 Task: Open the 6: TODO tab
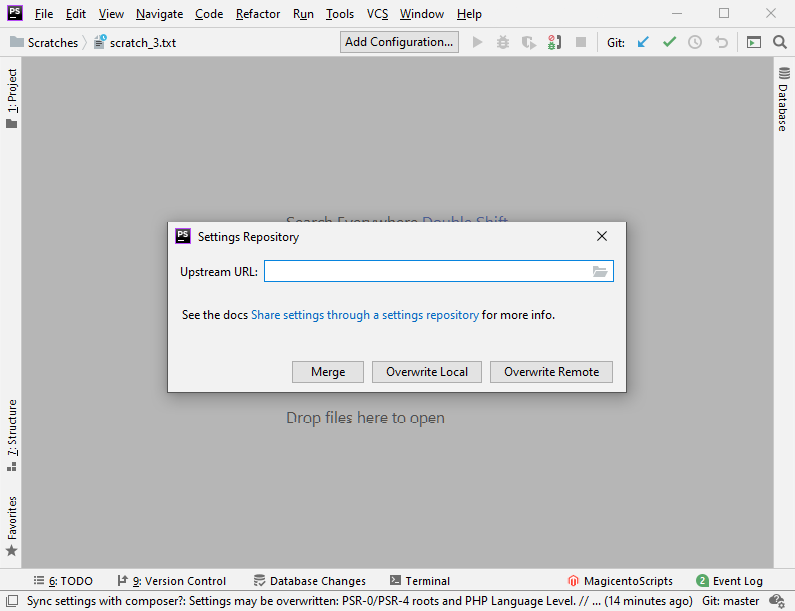tap(63, 581)
